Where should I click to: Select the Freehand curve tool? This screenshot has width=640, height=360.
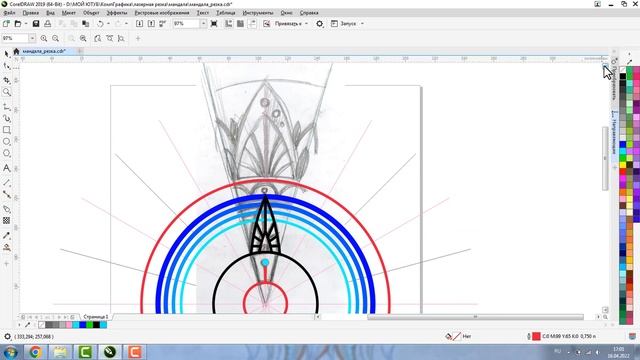point(7,107)
